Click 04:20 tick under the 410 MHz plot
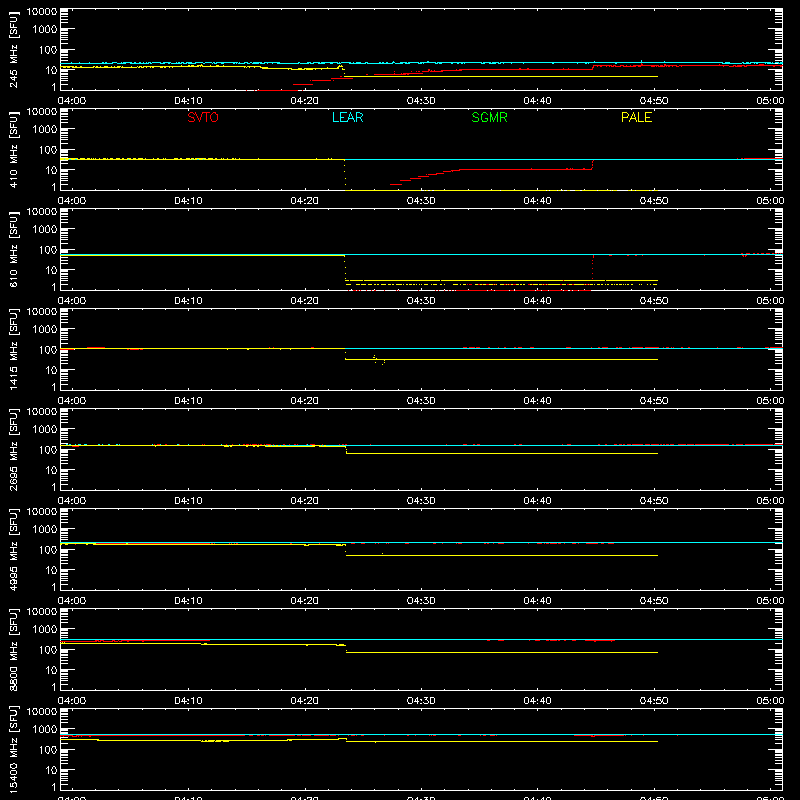The width and height of the screenshot is (800, 800). click(305, 201)
